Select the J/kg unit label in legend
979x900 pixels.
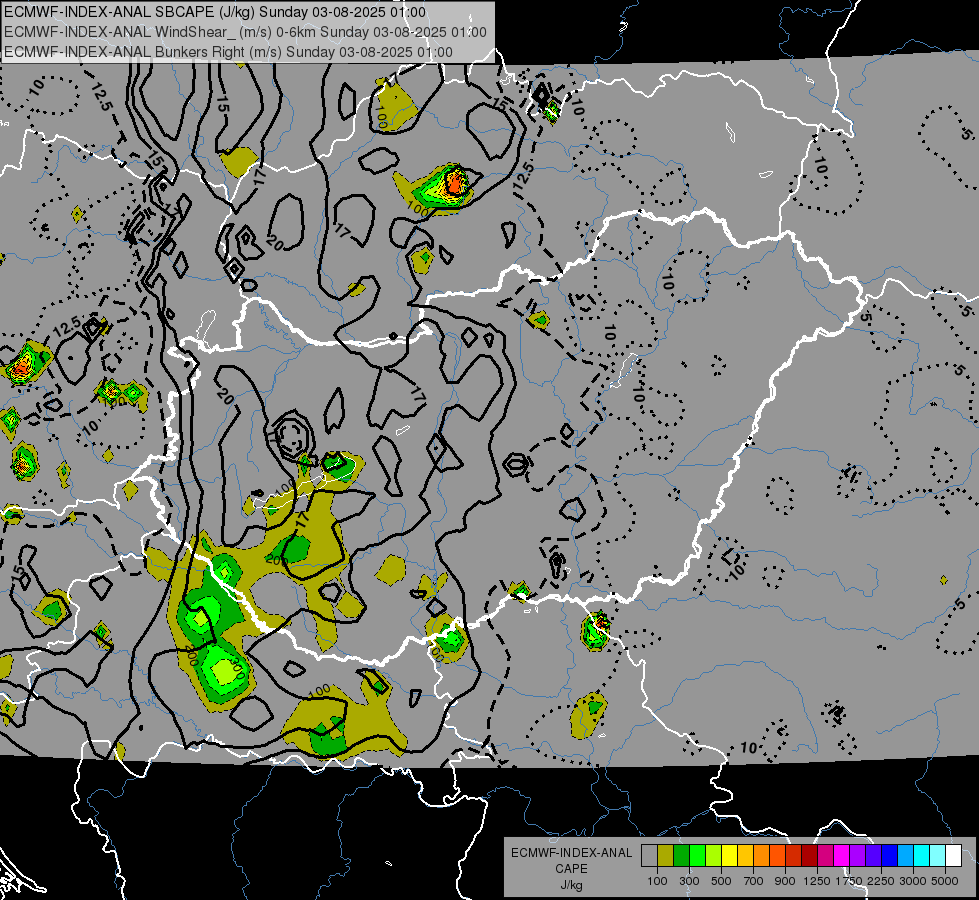point(571,885)
